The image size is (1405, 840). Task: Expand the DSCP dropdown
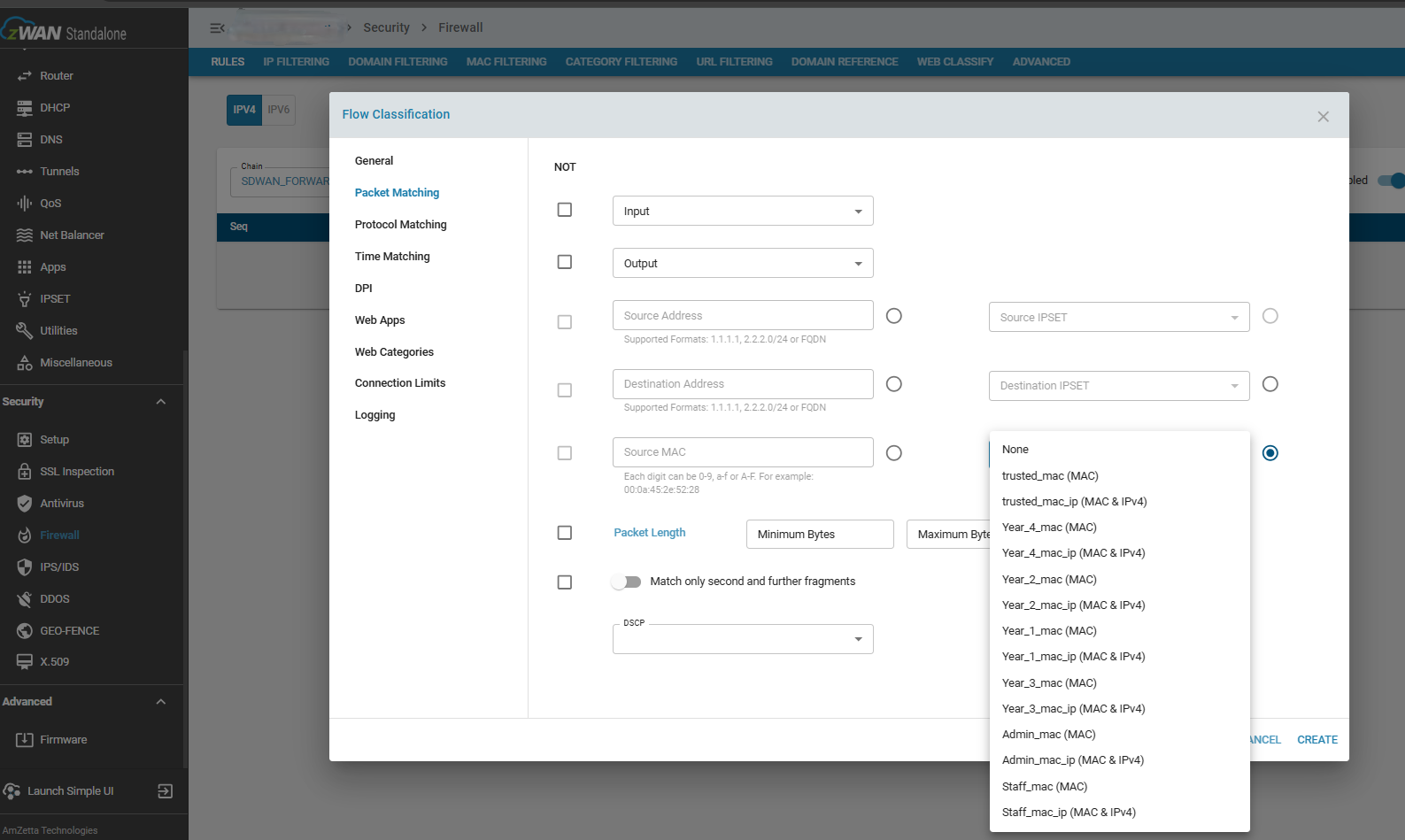pos(743,639)
